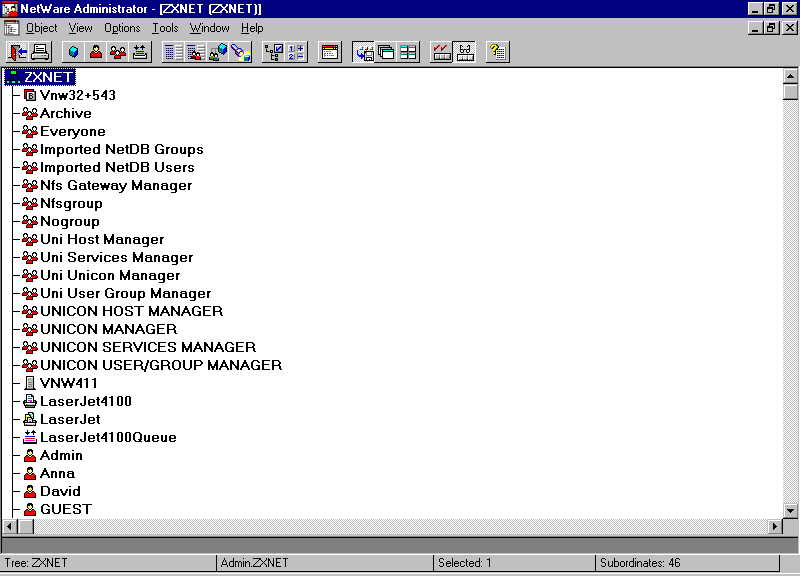Click the cascade windows toolbar icon
800x576 pixels.
click(x=386, y=52)
